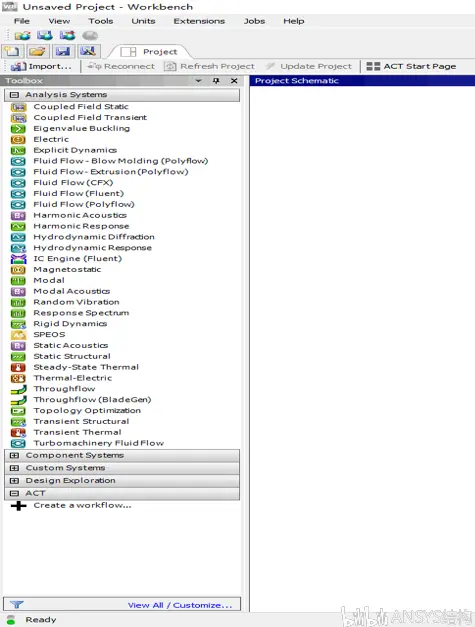This screenshot has width=475, height=627.
Task: Select the SPEOS icon
Action: click(x=18, y=335)
